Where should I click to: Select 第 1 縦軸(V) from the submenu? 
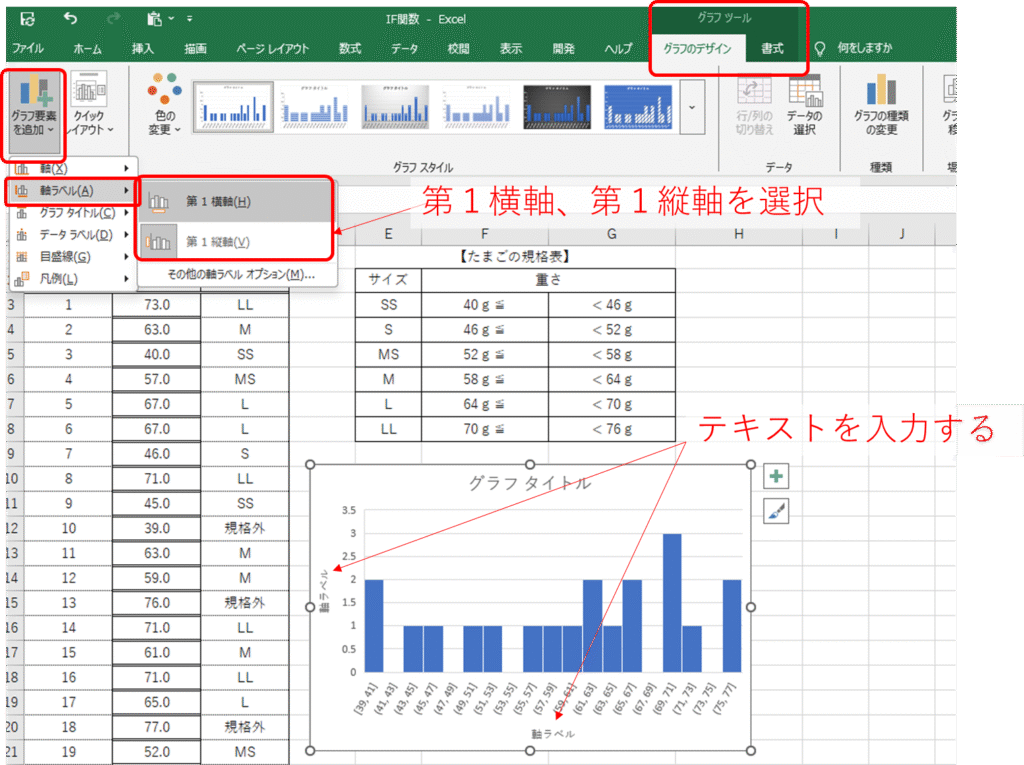pyautogui.click(x=217, y=242)
